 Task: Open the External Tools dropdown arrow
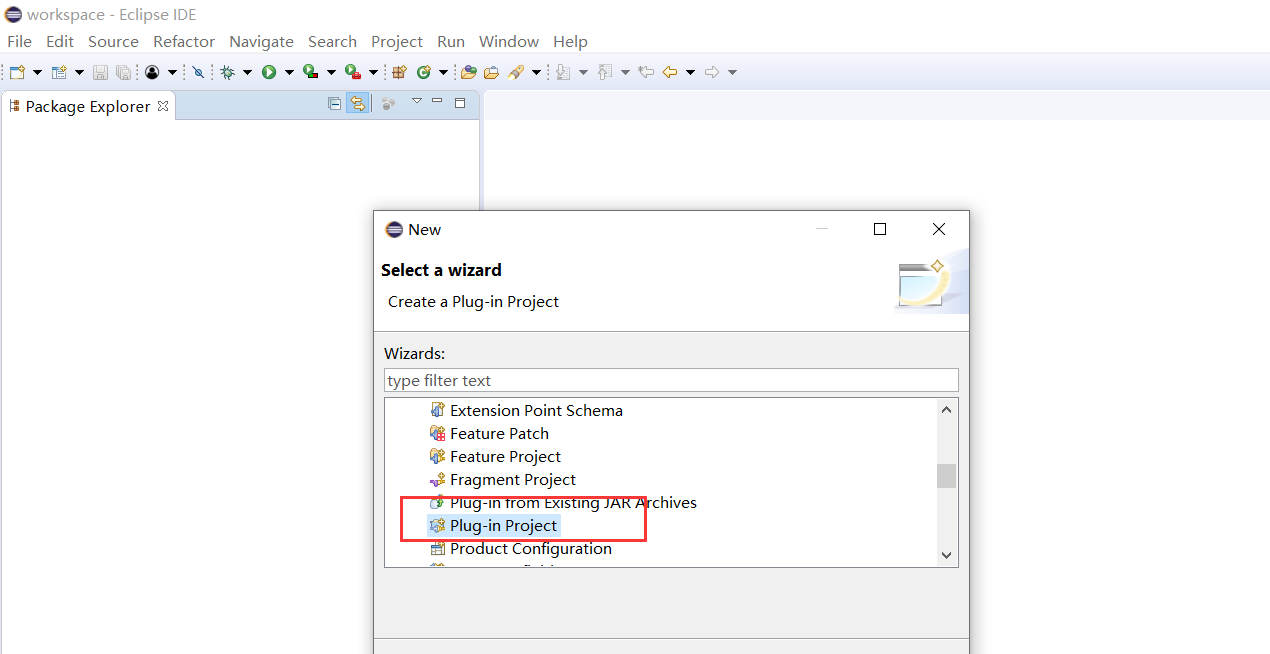373,72
